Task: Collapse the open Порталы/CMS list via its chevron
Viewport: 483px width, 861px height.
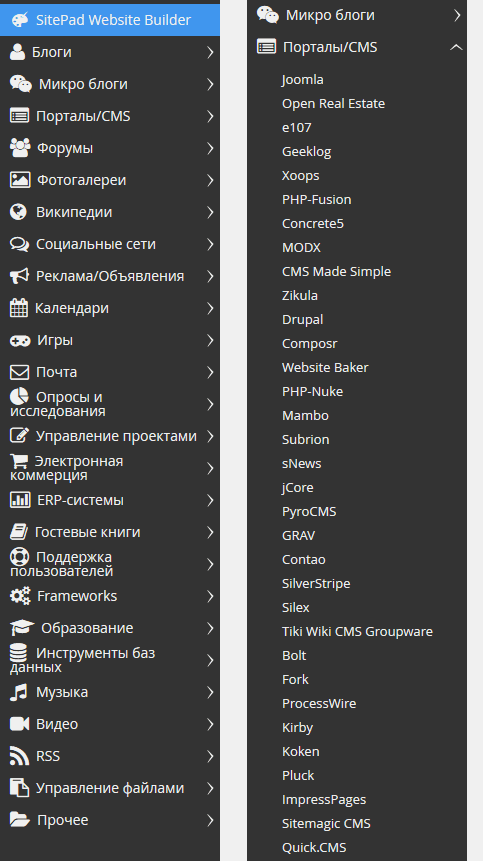Action: click(x=456, y=47)
